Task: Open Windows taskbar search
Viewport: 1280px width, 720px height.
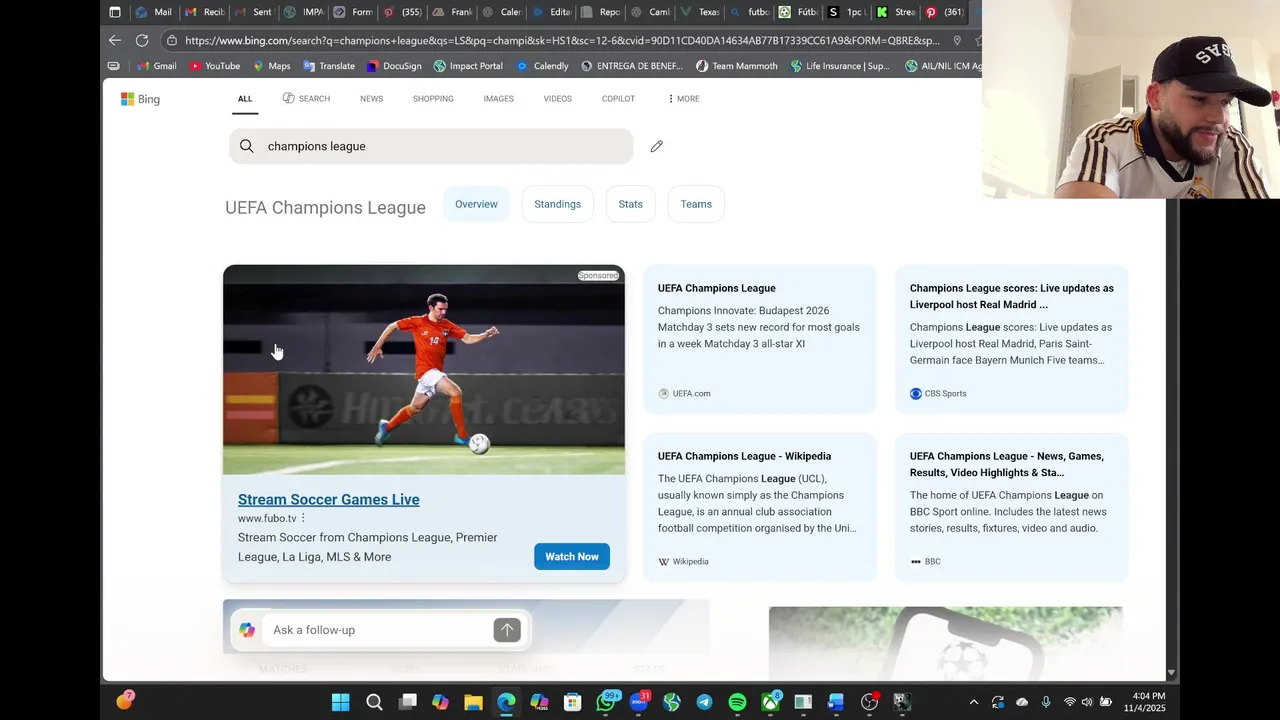Action: coord(374,702)
